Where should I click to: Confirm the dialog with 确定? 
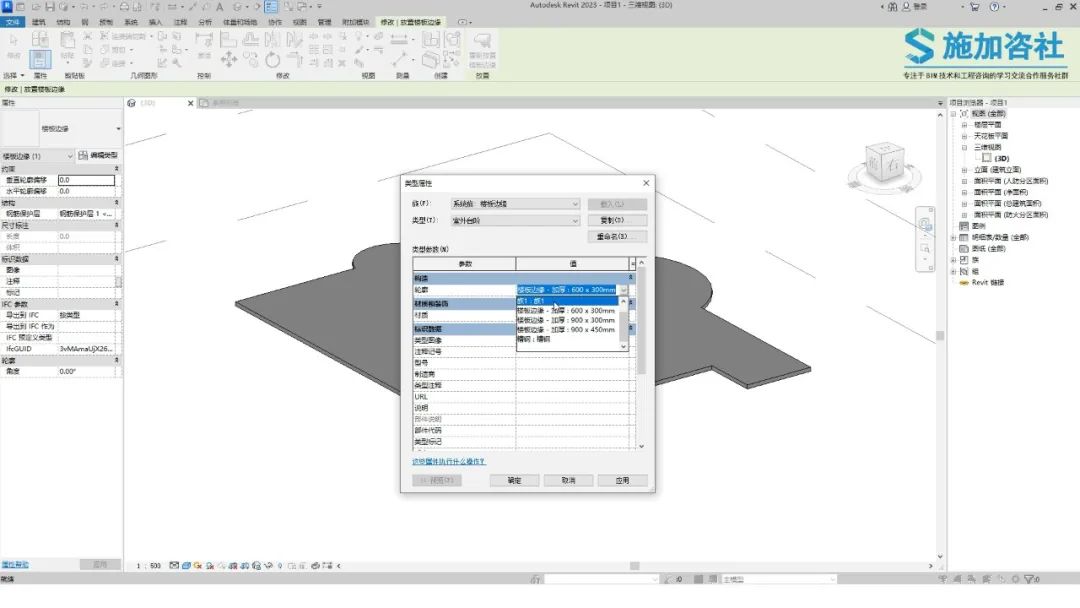coord(515,480)
